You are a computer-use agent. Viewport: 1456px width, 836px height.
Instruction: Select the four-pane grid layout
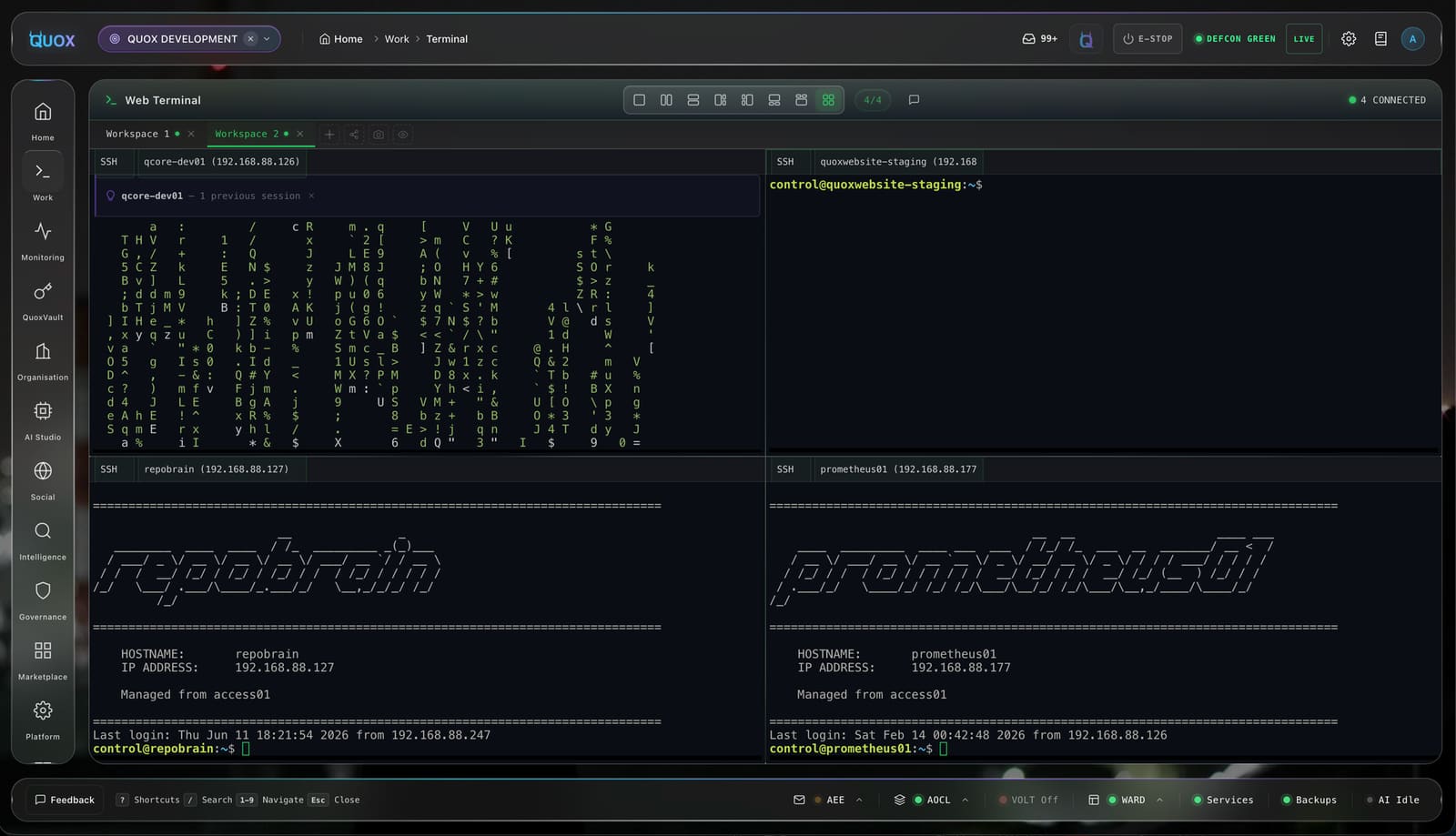828,100
